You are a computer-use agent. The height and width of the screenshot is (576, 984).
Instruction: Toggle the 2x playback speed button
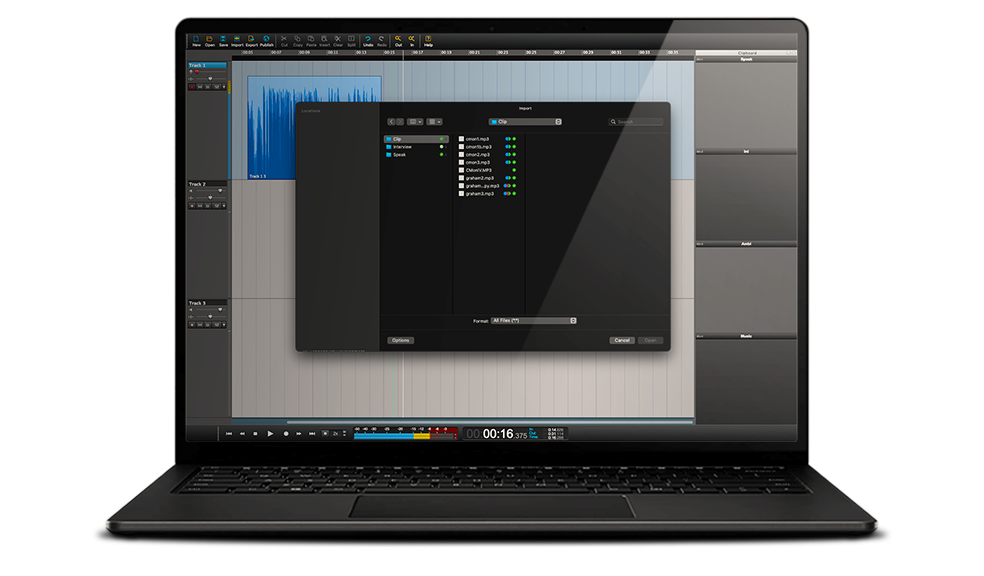click(x=336, y=434)
